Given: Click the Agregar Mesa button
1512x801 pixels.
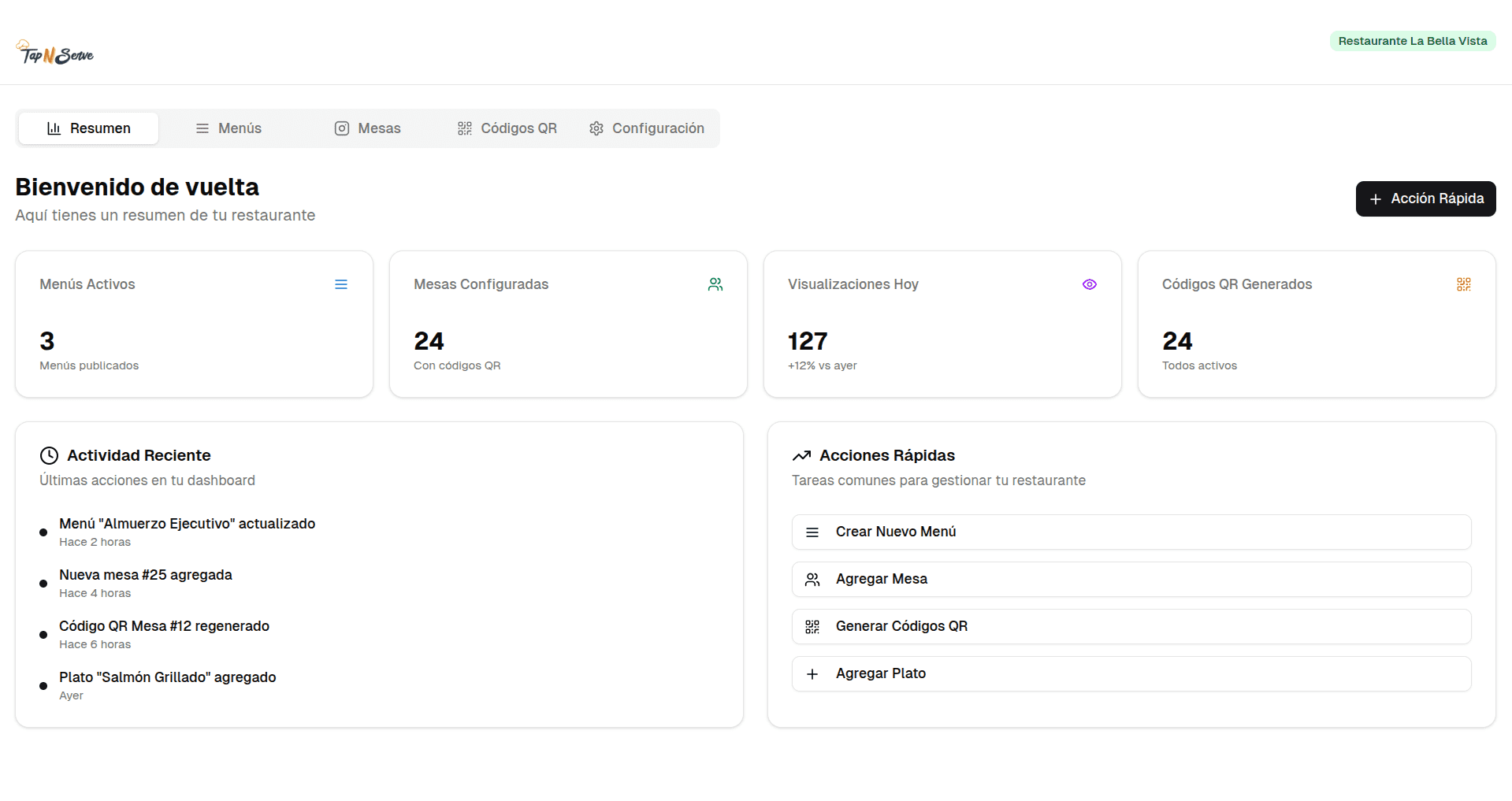Looking at the screenshot, I should (x=1131, y=579).
